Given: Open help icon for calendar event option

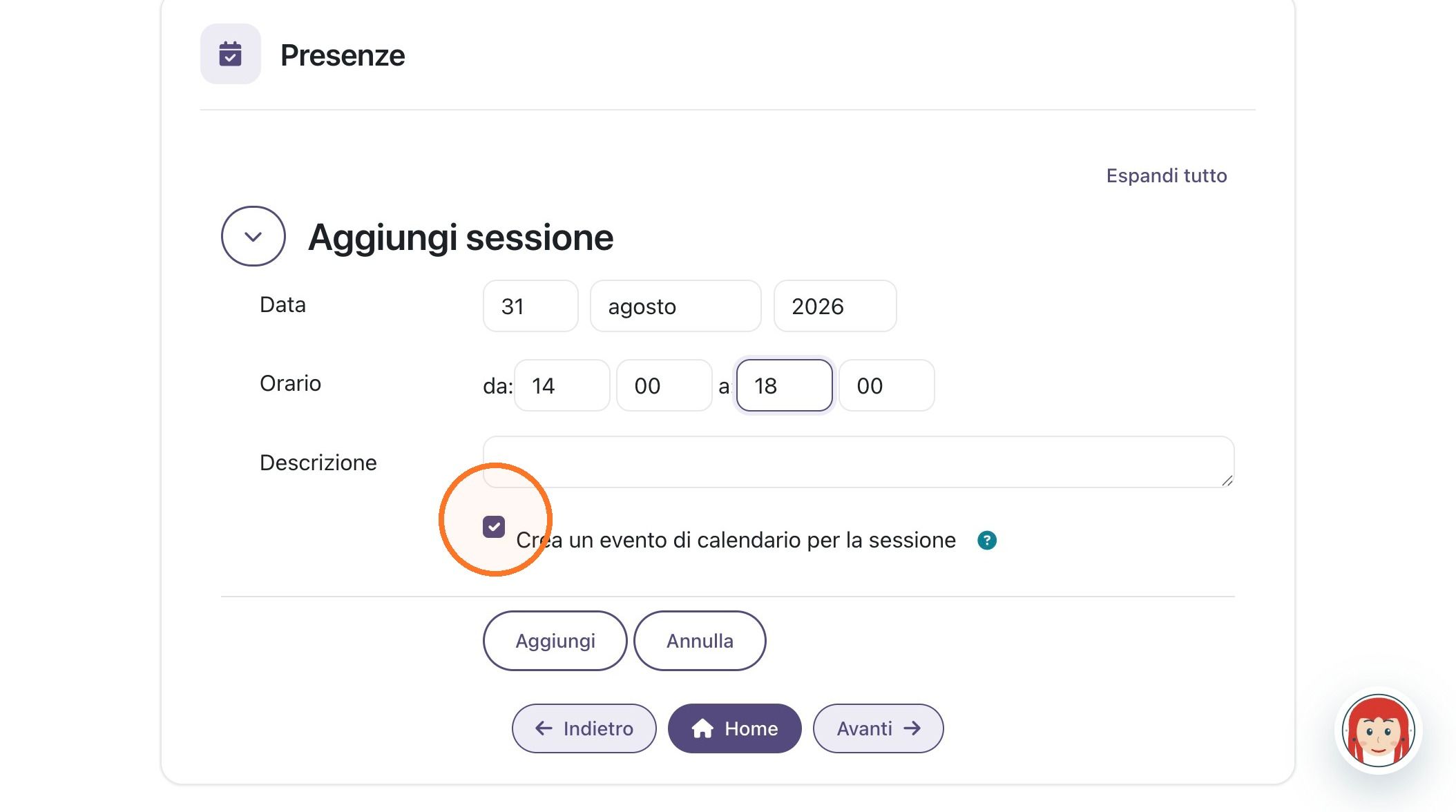Looking at the screenshot, I should coord(987,540).
